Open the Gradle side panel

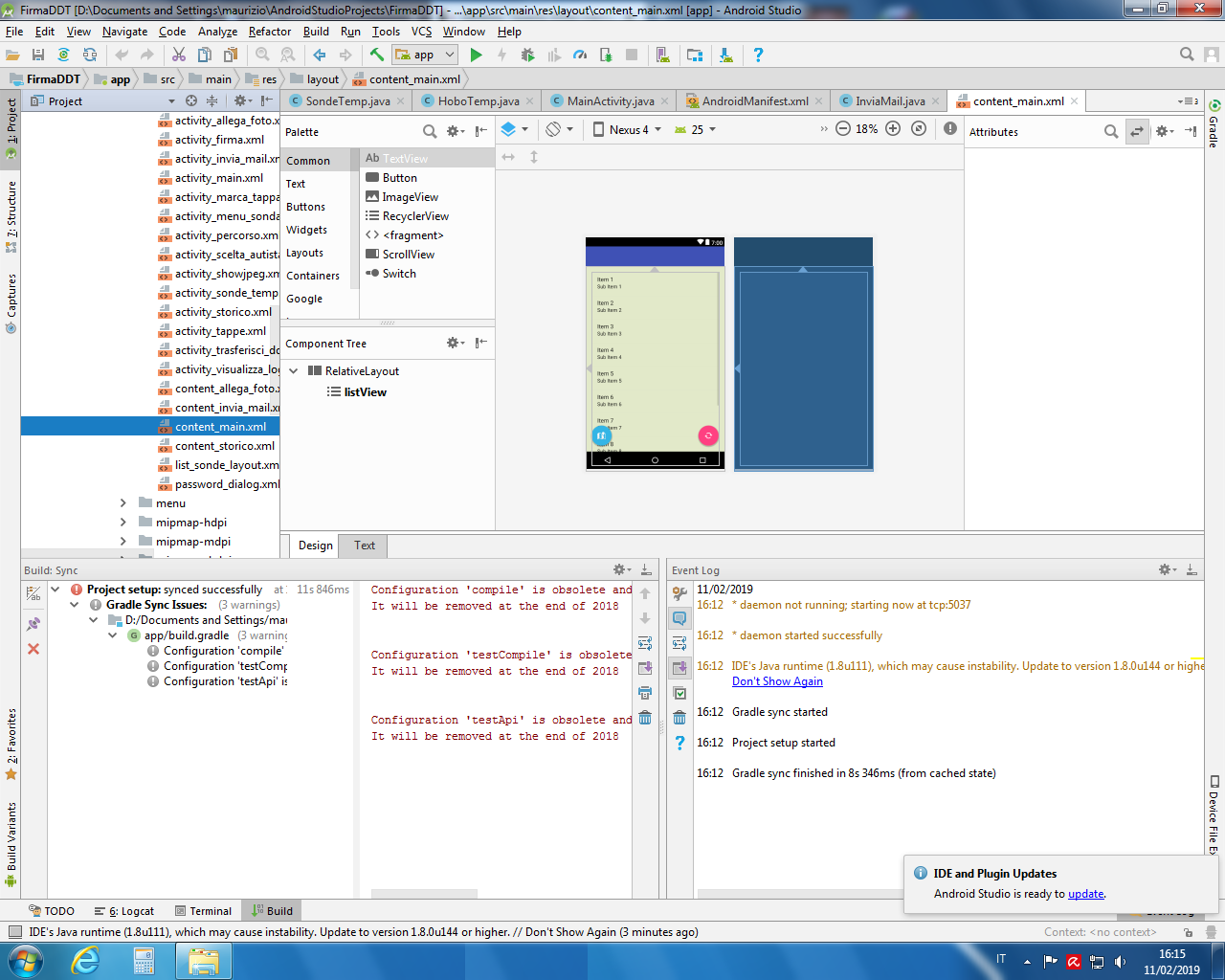point(1214,122)
